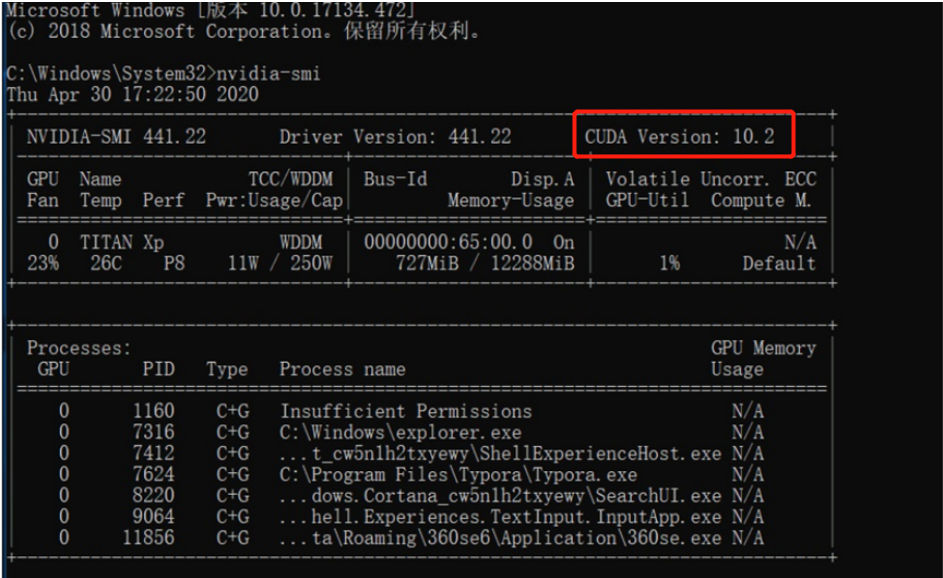The height and width of the screenshot is (578, 943).
Task: Click the fan speed value 23%
Action: pos(43,263)
